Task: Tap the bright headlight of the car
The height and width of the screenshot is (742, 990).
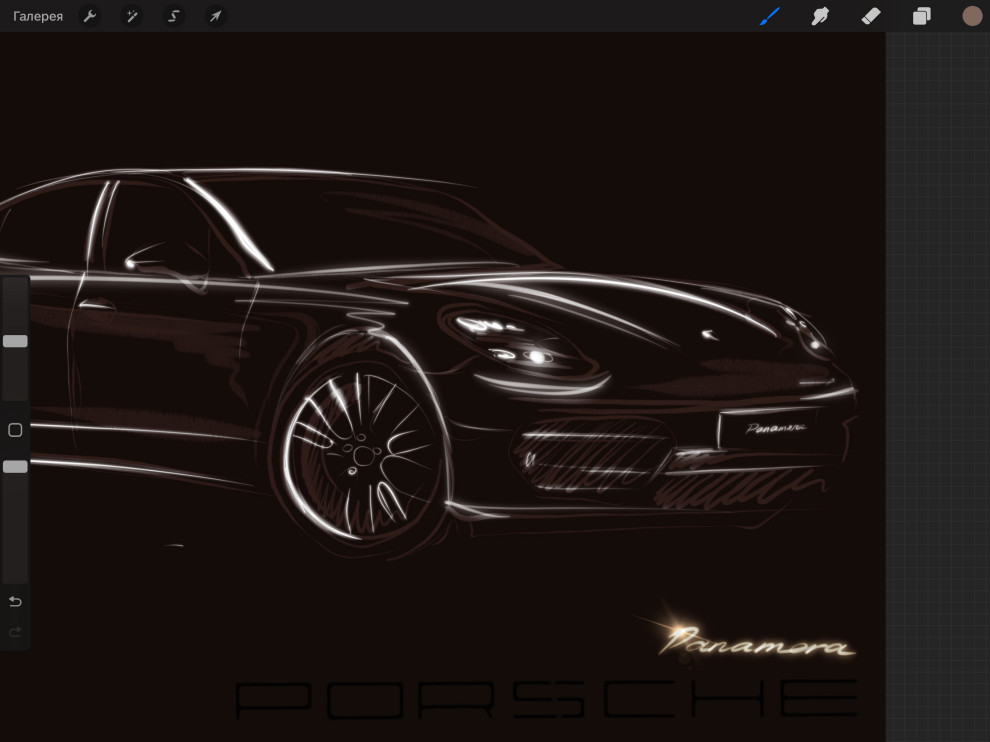Action: 537,356
